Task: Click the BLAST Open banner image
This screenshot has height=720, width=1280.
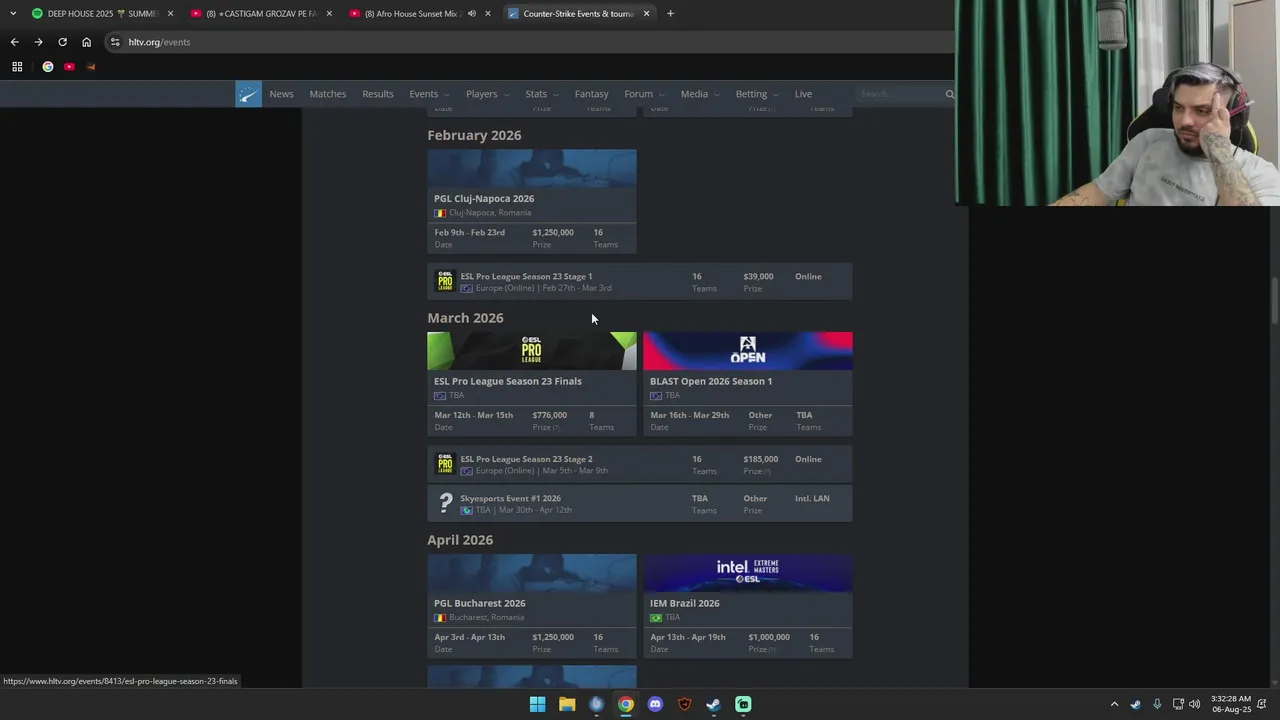Action: coord(748,351)
